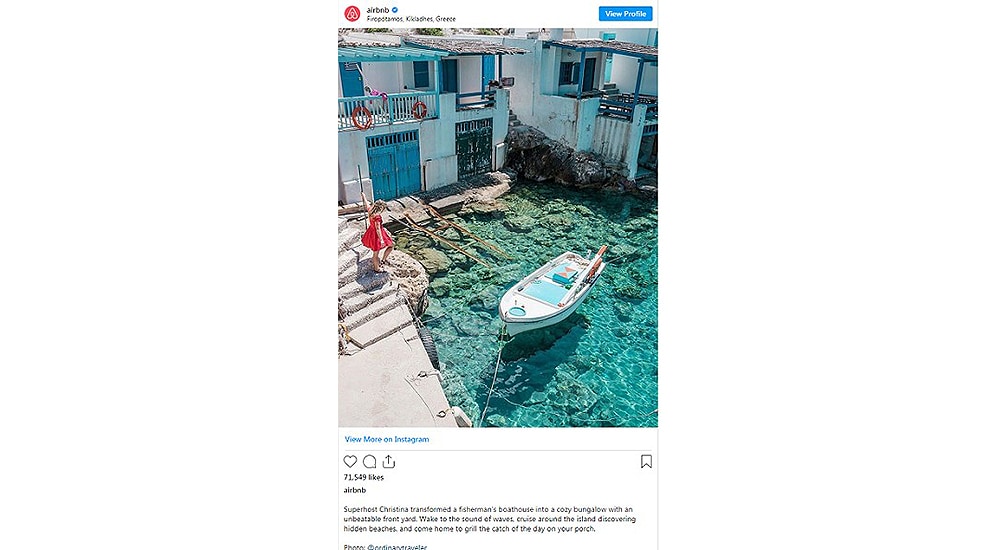
Task: Like the post with the heart icon
Action: [x=350, y=462]
